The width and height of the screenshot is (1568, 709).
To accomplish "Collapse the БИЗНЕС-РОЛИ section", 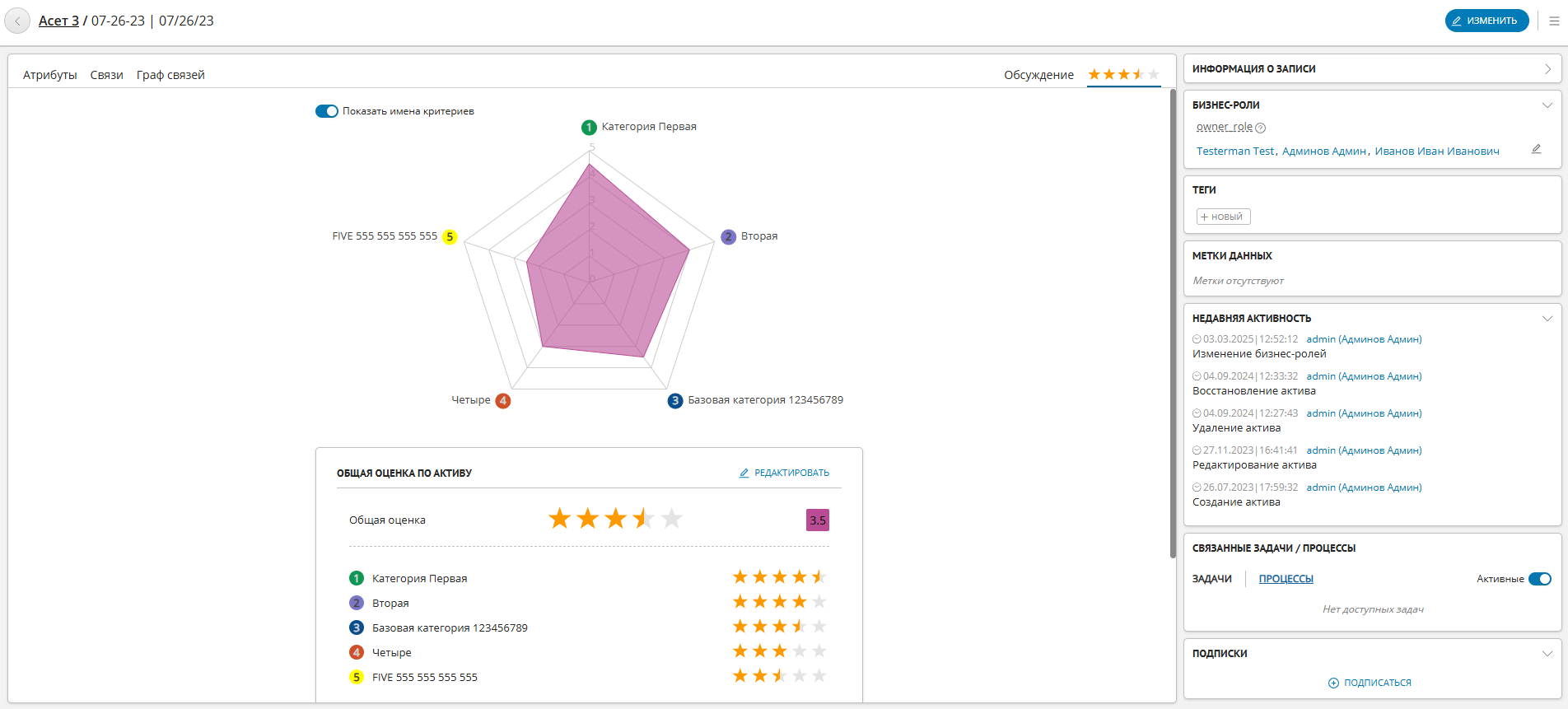I will [x=1547, y=105].
